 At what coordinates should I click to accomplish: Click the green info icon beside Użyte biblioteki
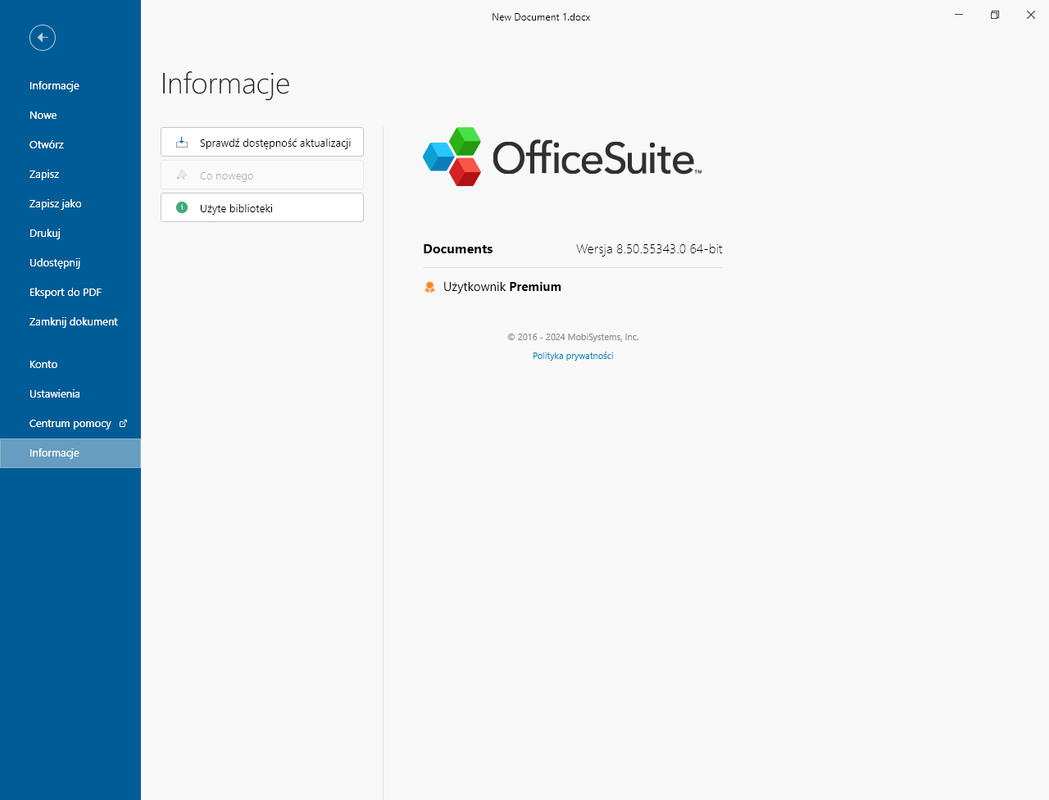[x=181, y=207]
